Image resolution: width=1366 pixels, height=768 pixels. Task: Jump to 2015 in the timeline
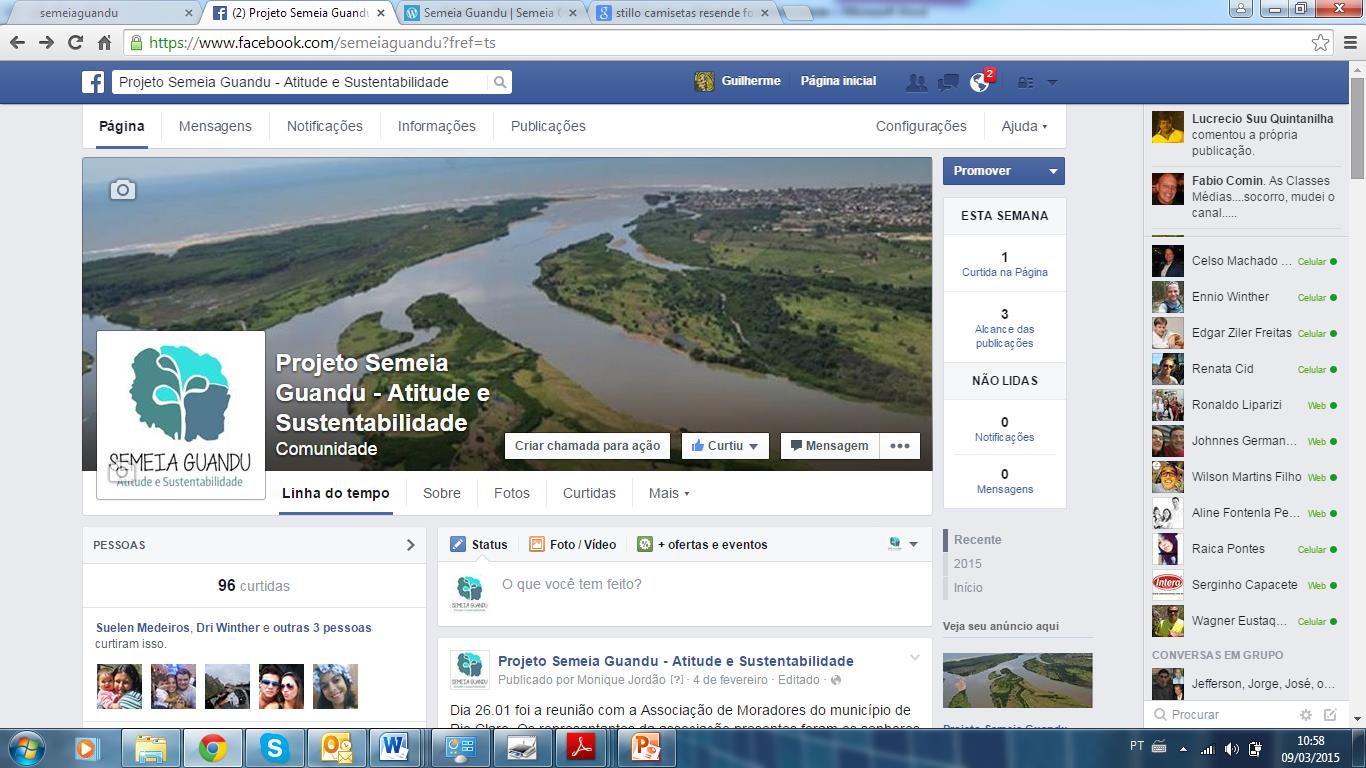968,564
